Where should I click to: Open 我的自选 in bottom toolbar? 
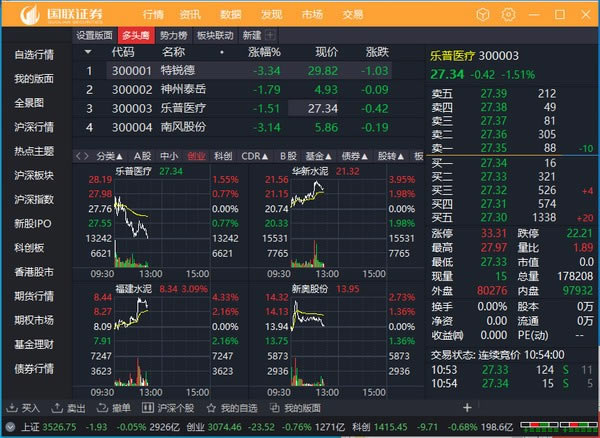click(x=232, y=408)
